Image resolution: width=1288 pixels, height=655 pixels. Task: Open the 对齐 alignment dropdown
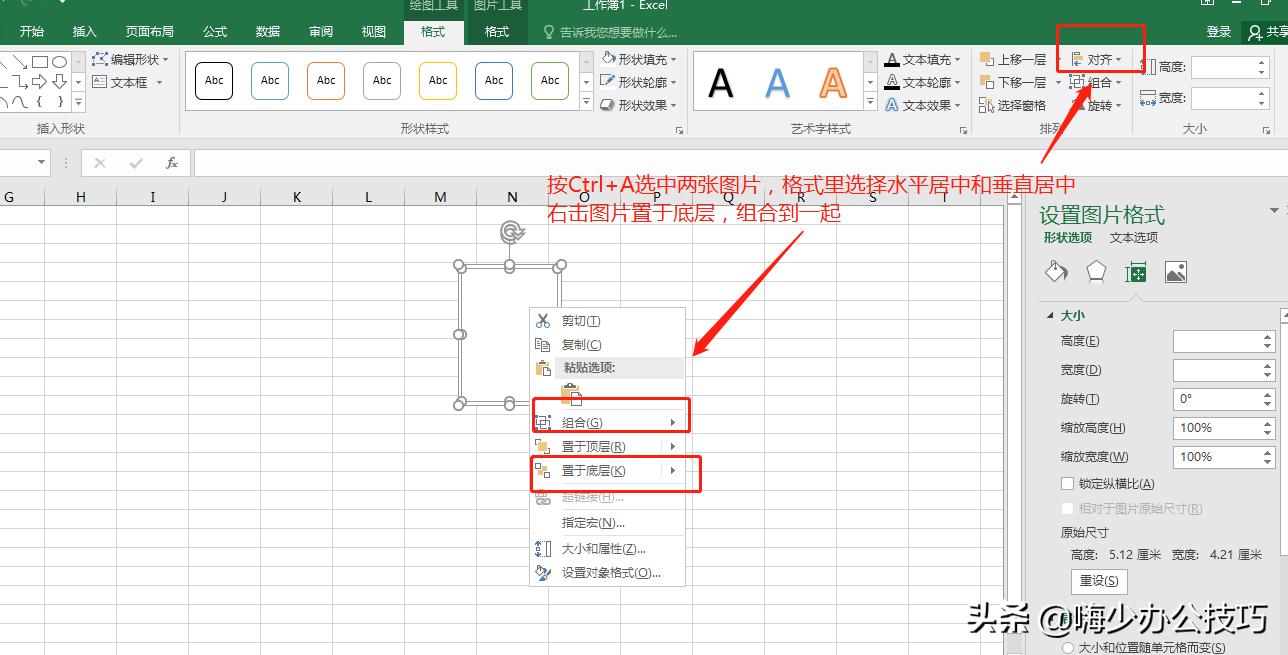click(x=1100, y=60)
